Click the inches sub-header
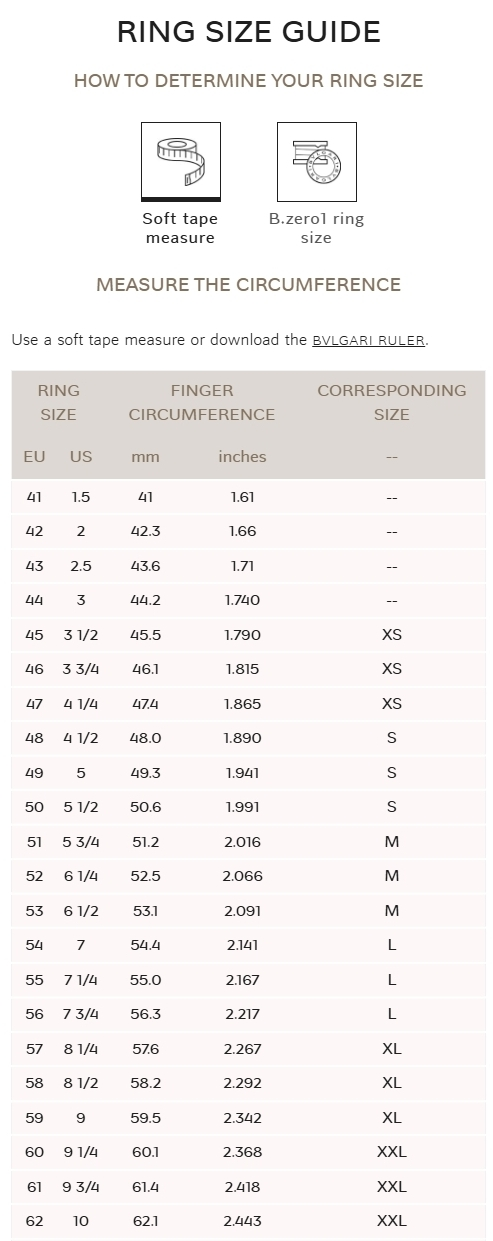This screenshot has height=1241, width=493. pyautogui.click(x=242, y=456)
